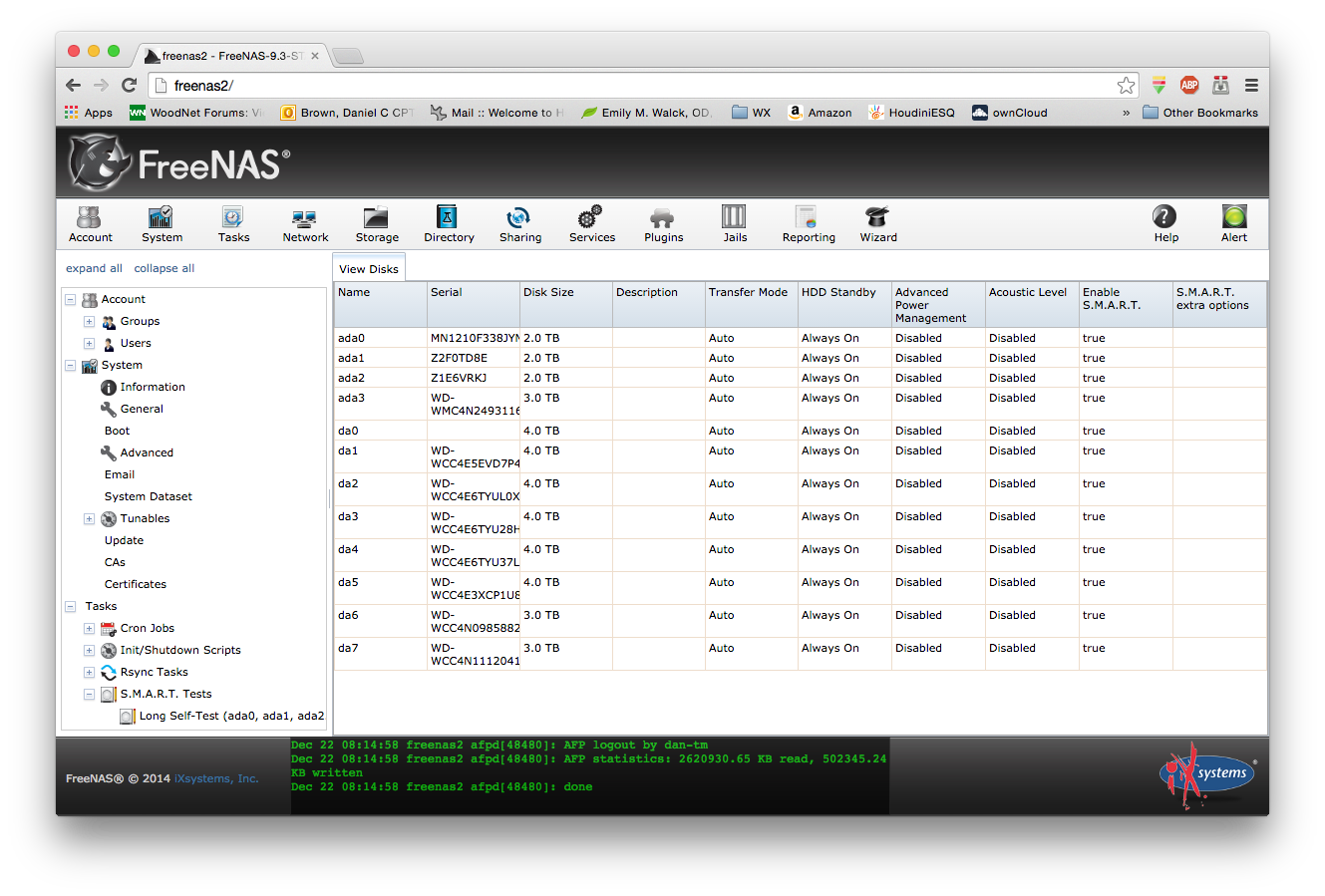Open the Sharing toolbar icon
The image size is (1325, 896).
coord(520,223)
